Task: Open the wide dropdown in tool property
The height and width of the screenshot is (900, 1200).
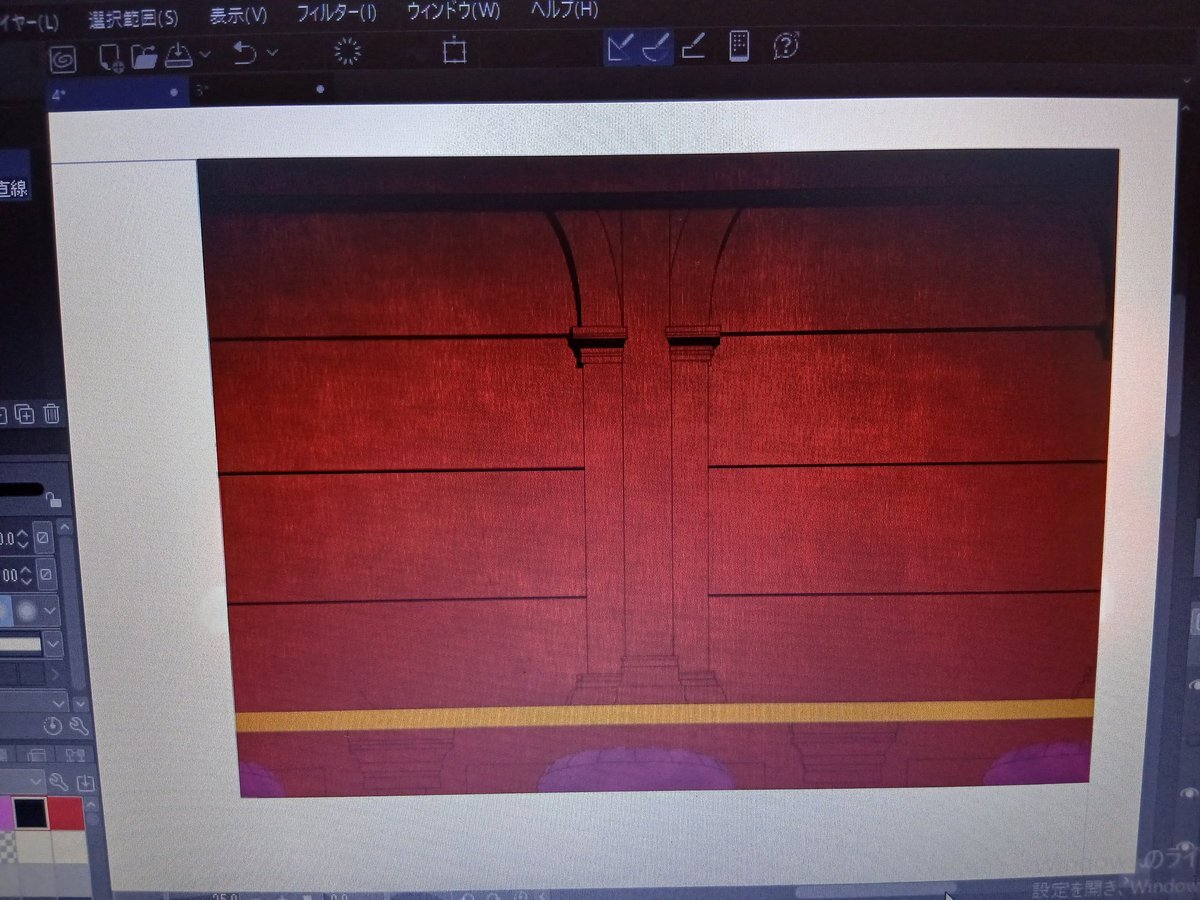Action: click(33, 702)
